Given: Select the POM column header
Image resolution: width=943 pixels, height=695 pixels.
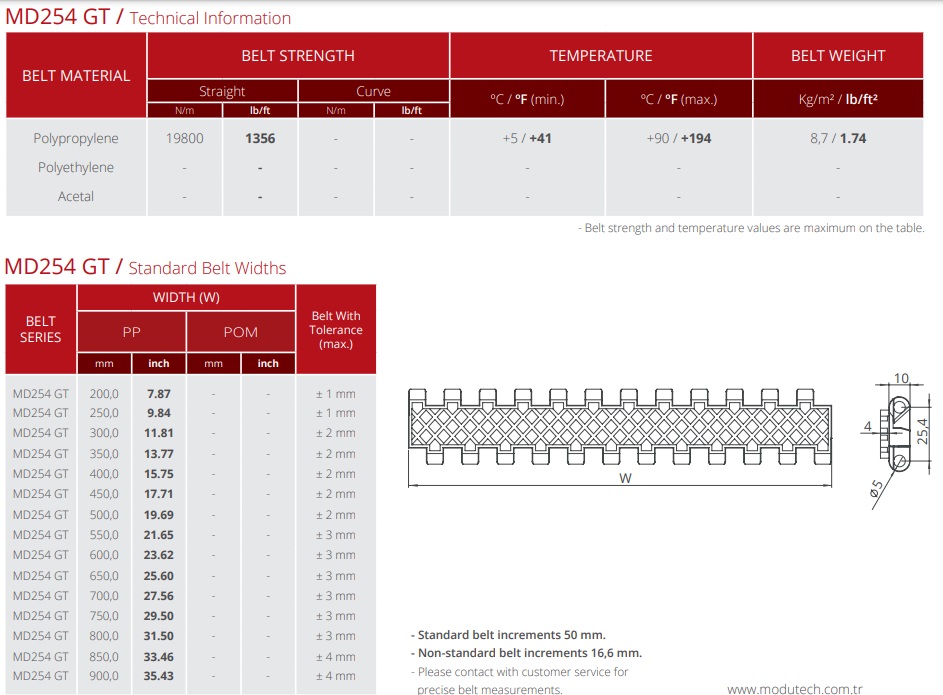Looking at the screenshot, I should [241, 332].
